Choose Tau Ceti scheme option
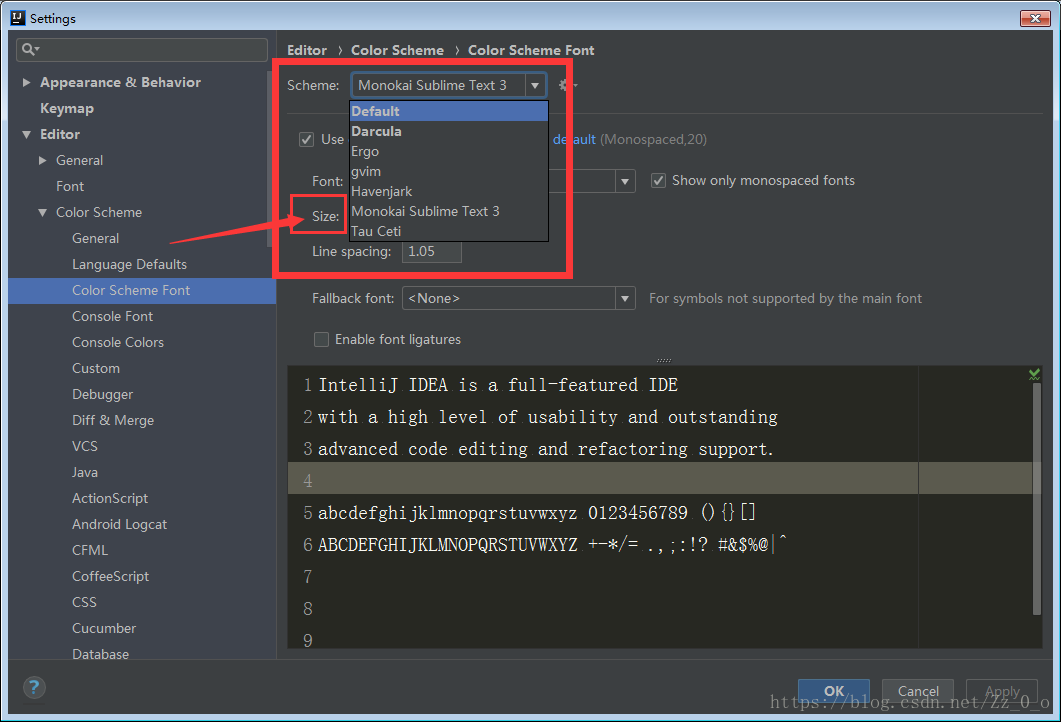Image resolution: width=1061 pixels, height=722 pixels. tap(448, 231)
